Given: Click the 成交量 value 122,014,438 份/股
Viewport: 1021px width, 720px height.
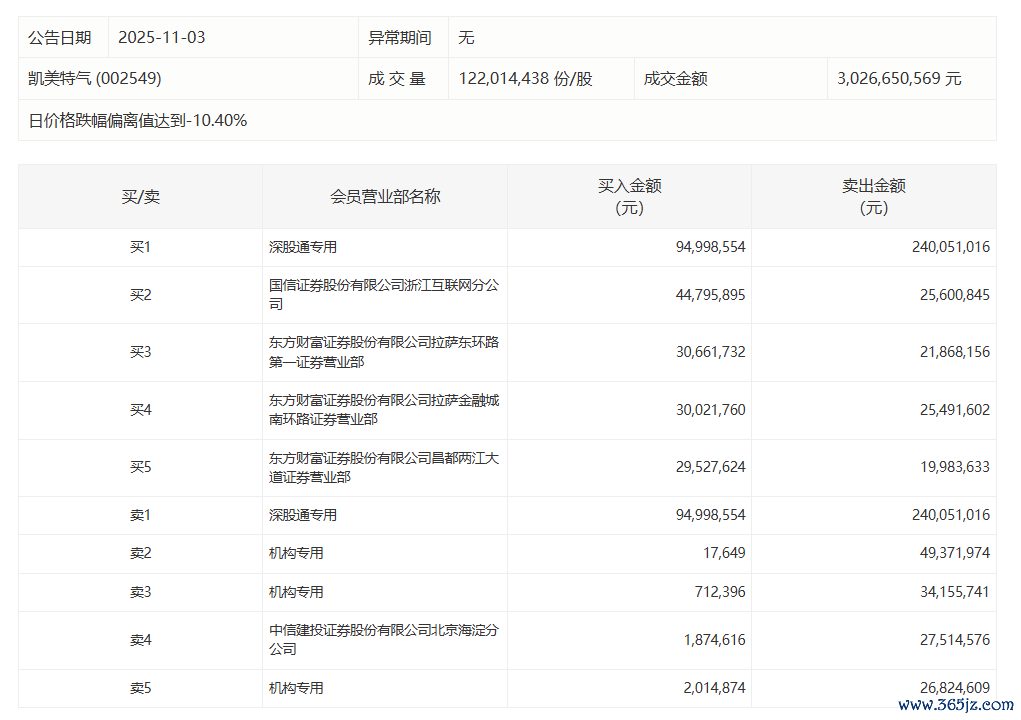Looking at the screenshot, I should (525, 79).
